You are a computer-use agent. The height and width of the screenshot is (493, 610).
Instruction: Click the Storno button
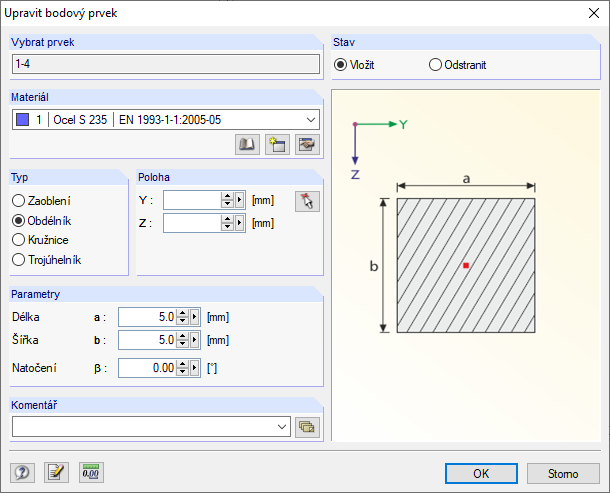click(x=563, y=474)
